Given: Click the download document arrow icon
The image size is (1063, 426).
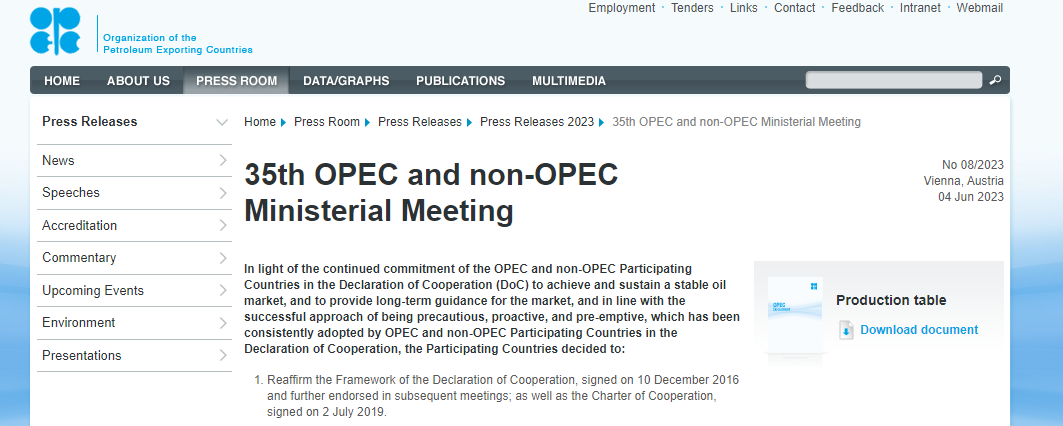Looking at the screenshot, I should pos(846,330).
